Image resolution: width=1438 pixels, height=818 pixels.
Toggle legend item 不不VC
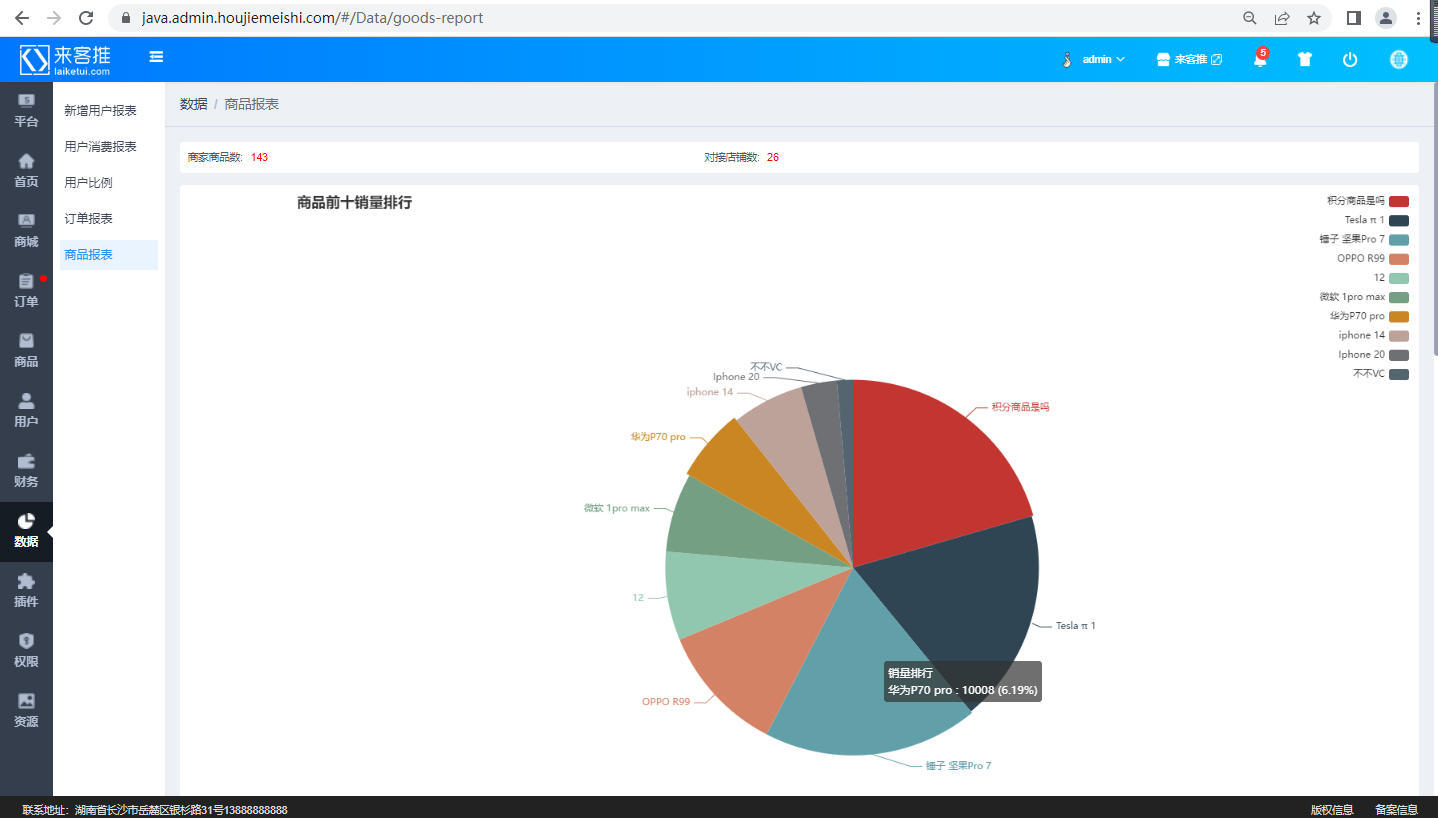[1380, 374]
